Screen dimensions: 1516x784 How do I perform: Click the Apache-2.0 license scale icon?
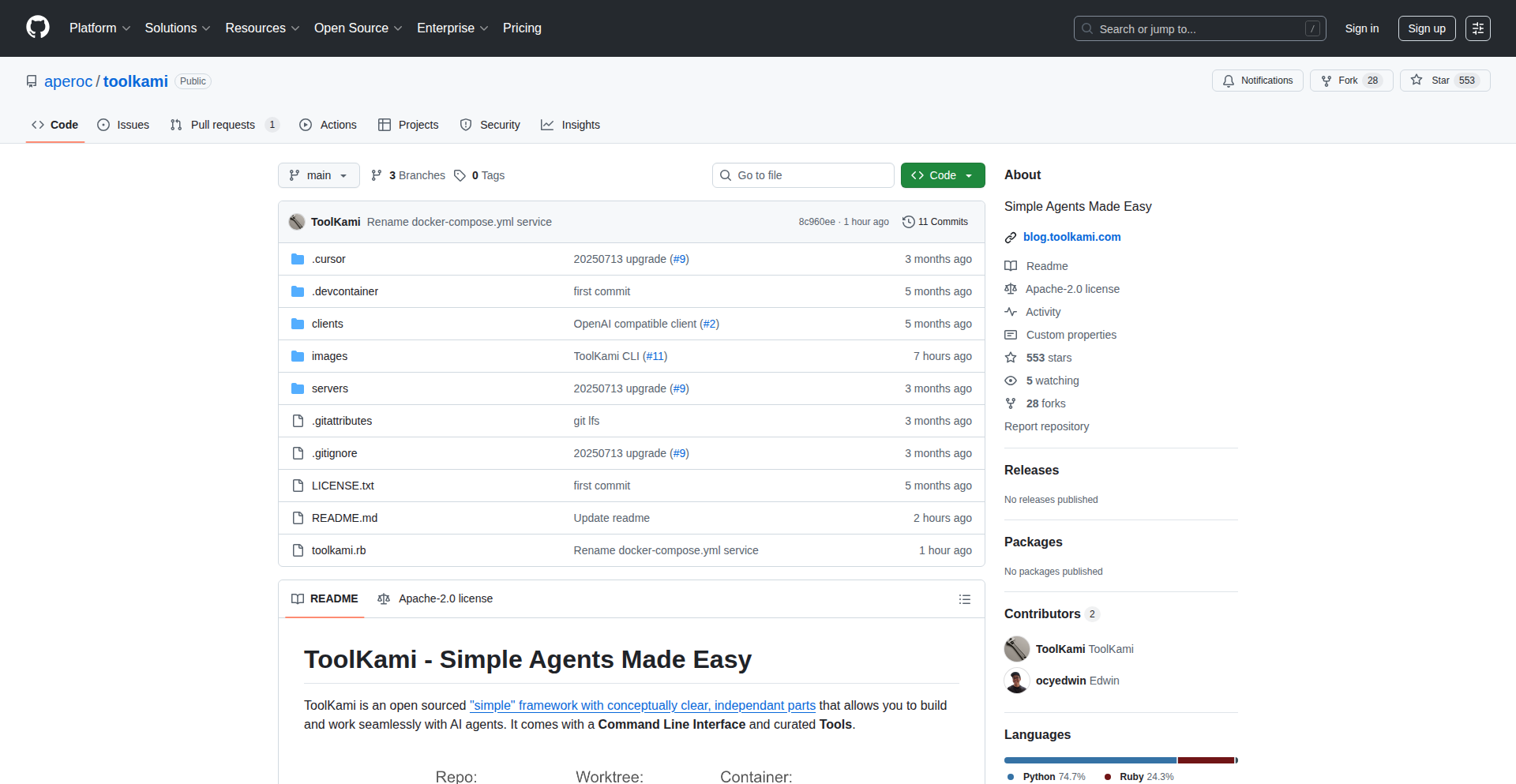(x=1011, y=289)
